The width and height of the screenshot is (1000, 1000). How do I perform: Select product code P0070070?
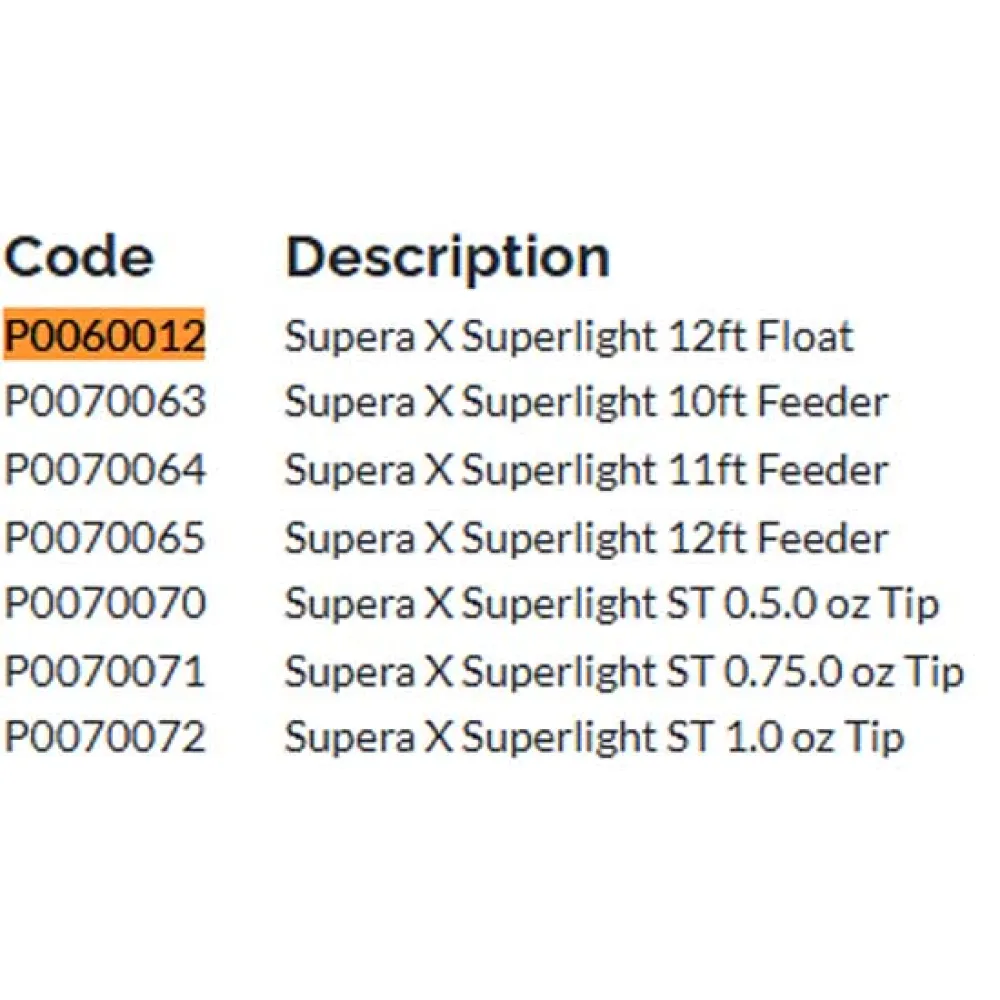coord(104,604)
